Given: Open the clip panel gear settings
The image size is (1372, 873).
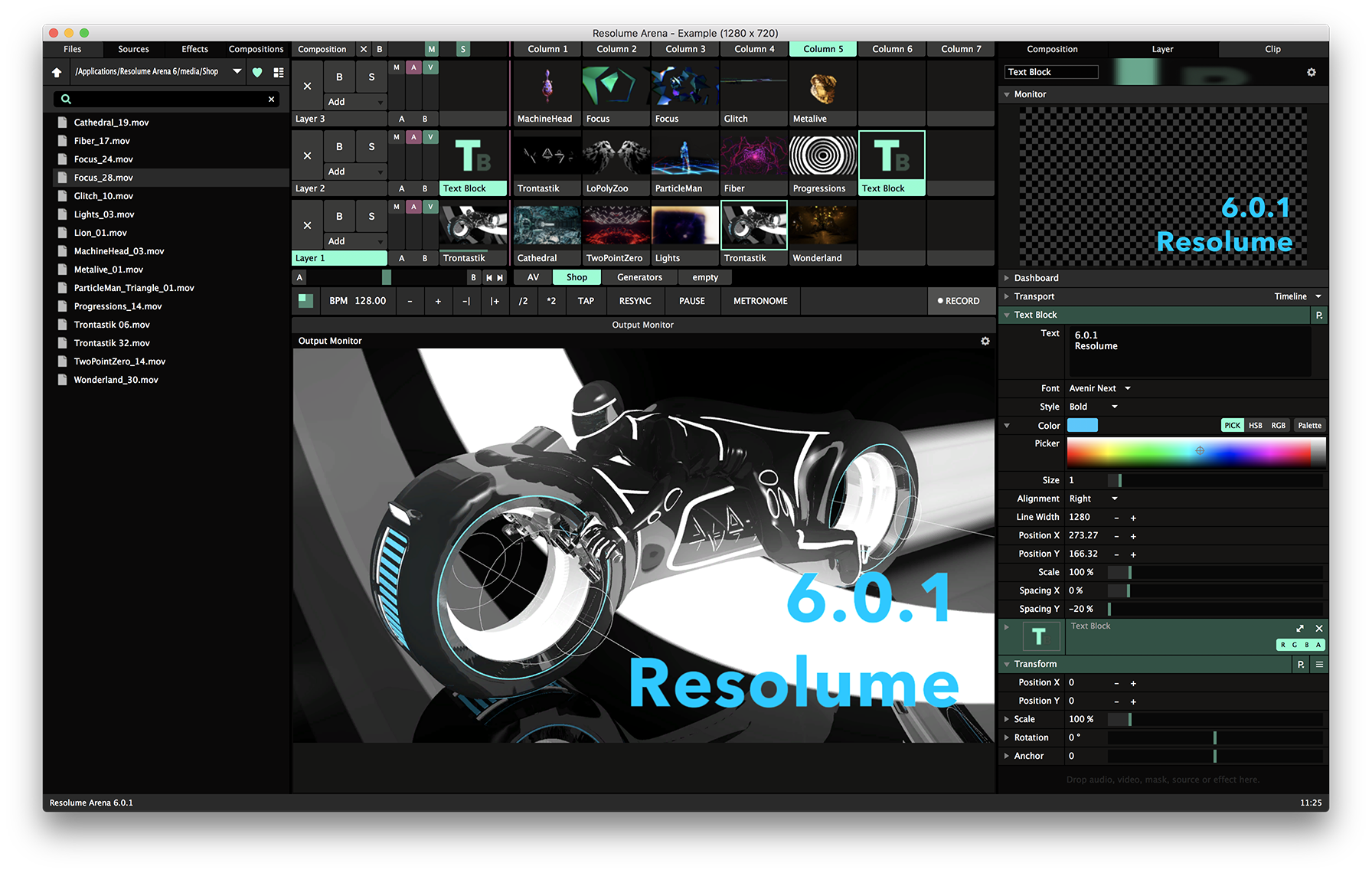Looking at the screenshot, I should (x=1312, y=72).
